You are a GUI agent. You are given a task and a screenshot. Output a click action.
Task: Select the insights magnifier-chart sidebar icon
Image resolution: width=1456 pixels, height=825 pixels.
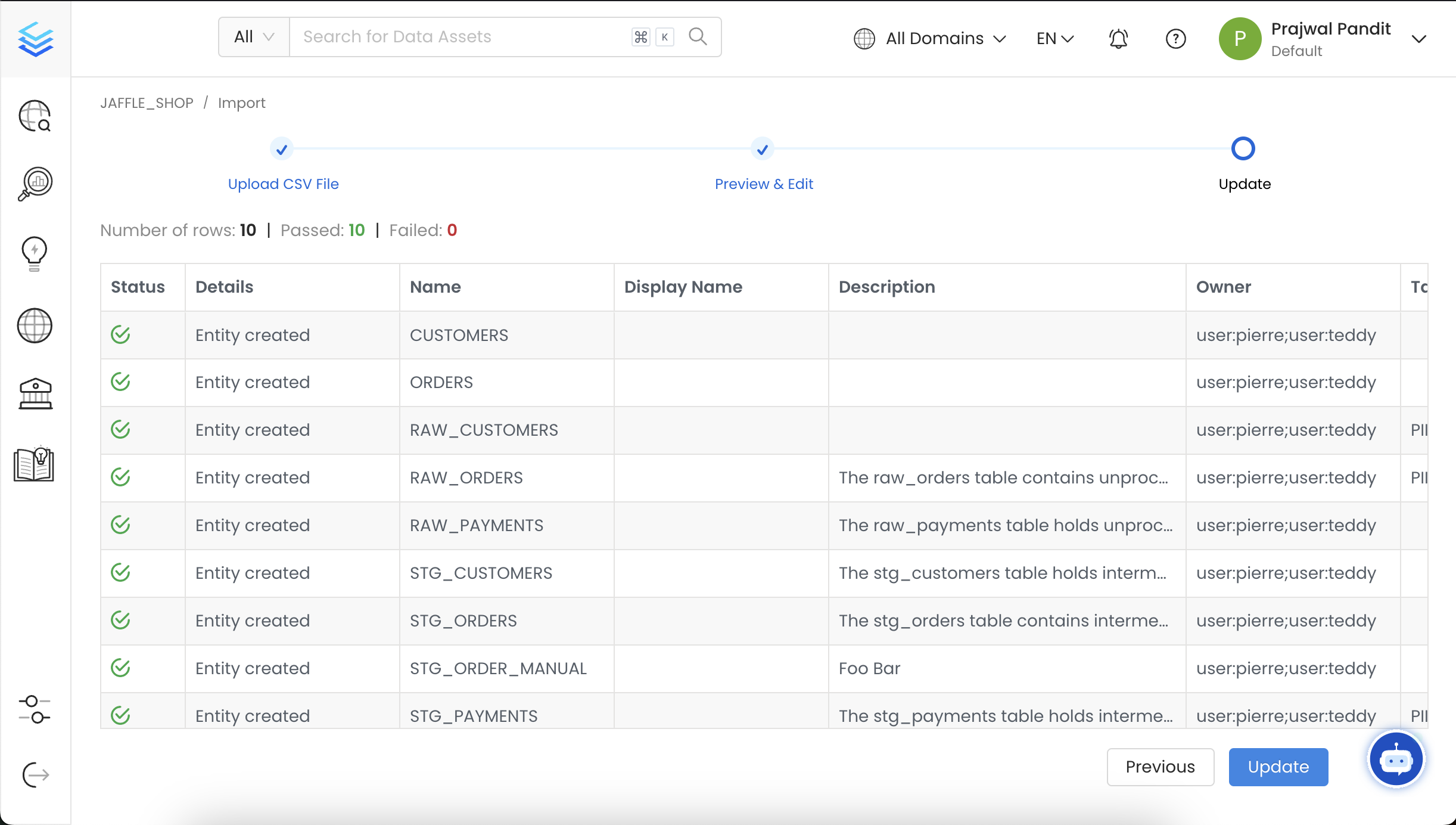[x=34, y=184]
